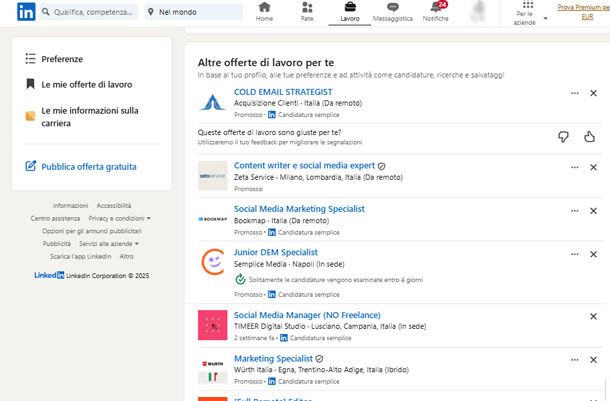
Task: Click the TIMEER Digital Studio pink logo
Action: coord(212,325)
